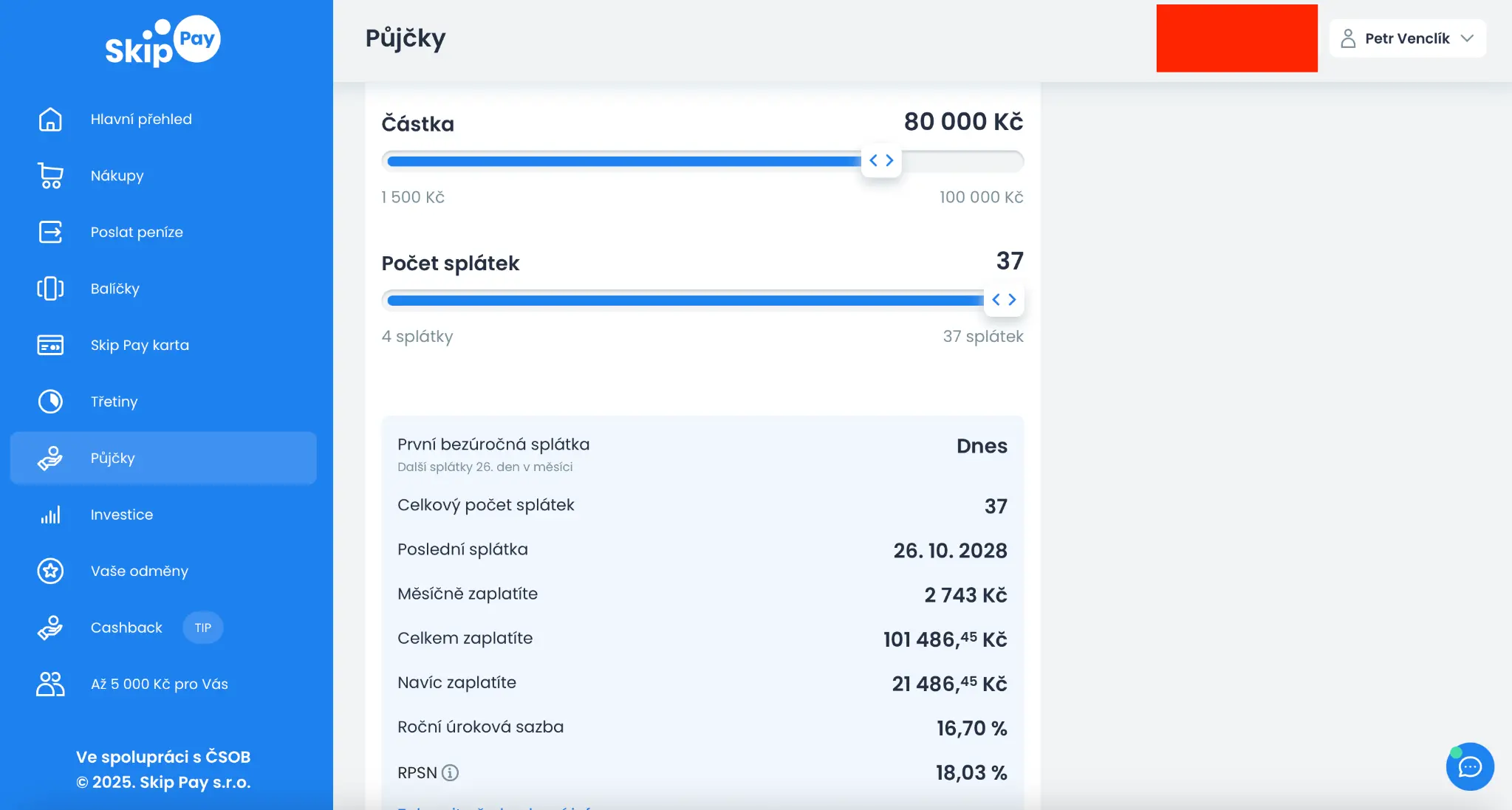1512x810 pixels.
Task: Click the Balíčky sidebar icon
Action: (49, 289)
